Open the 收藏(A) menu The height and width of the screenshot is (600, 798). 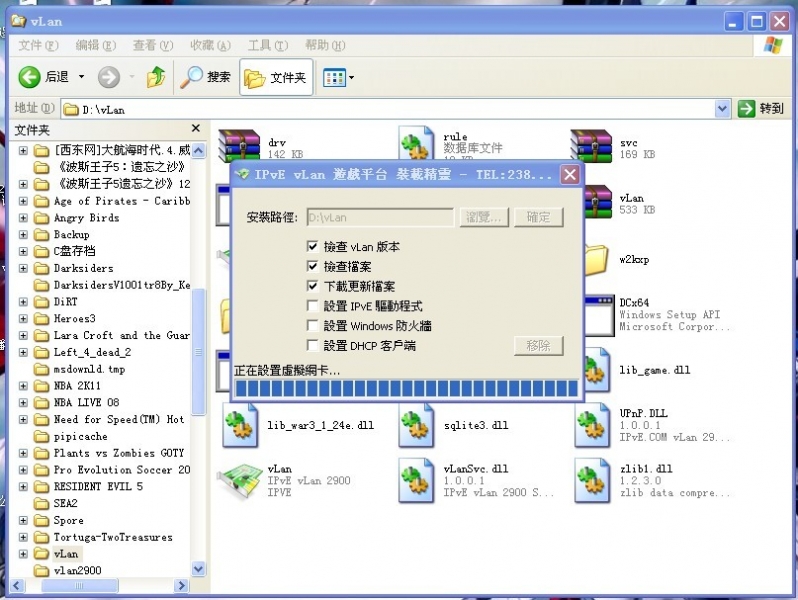(210, 45)
